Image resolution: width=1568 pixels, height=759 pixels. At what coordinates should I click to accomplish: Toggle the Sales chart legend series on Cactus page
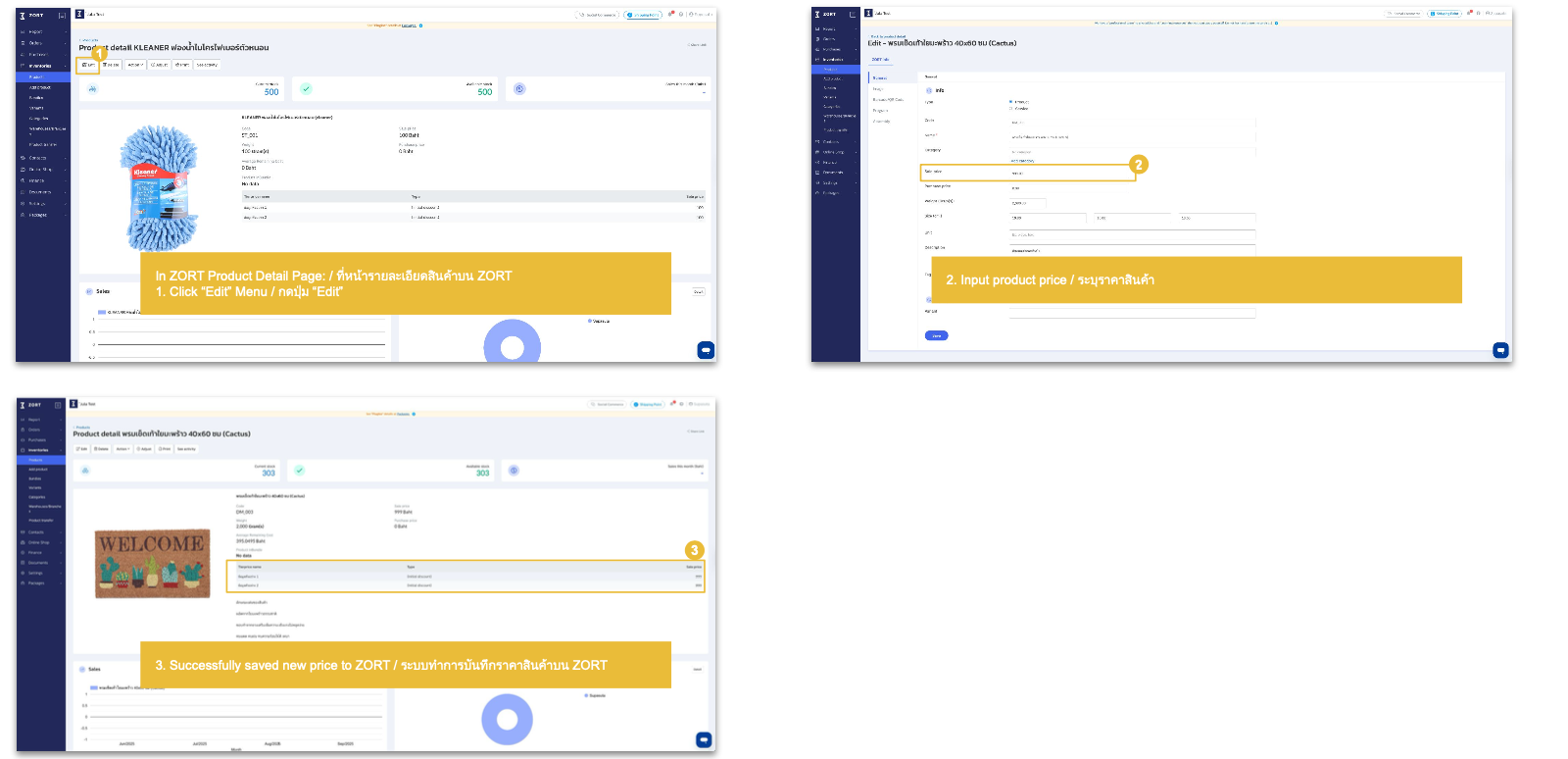tap(129, 688)
